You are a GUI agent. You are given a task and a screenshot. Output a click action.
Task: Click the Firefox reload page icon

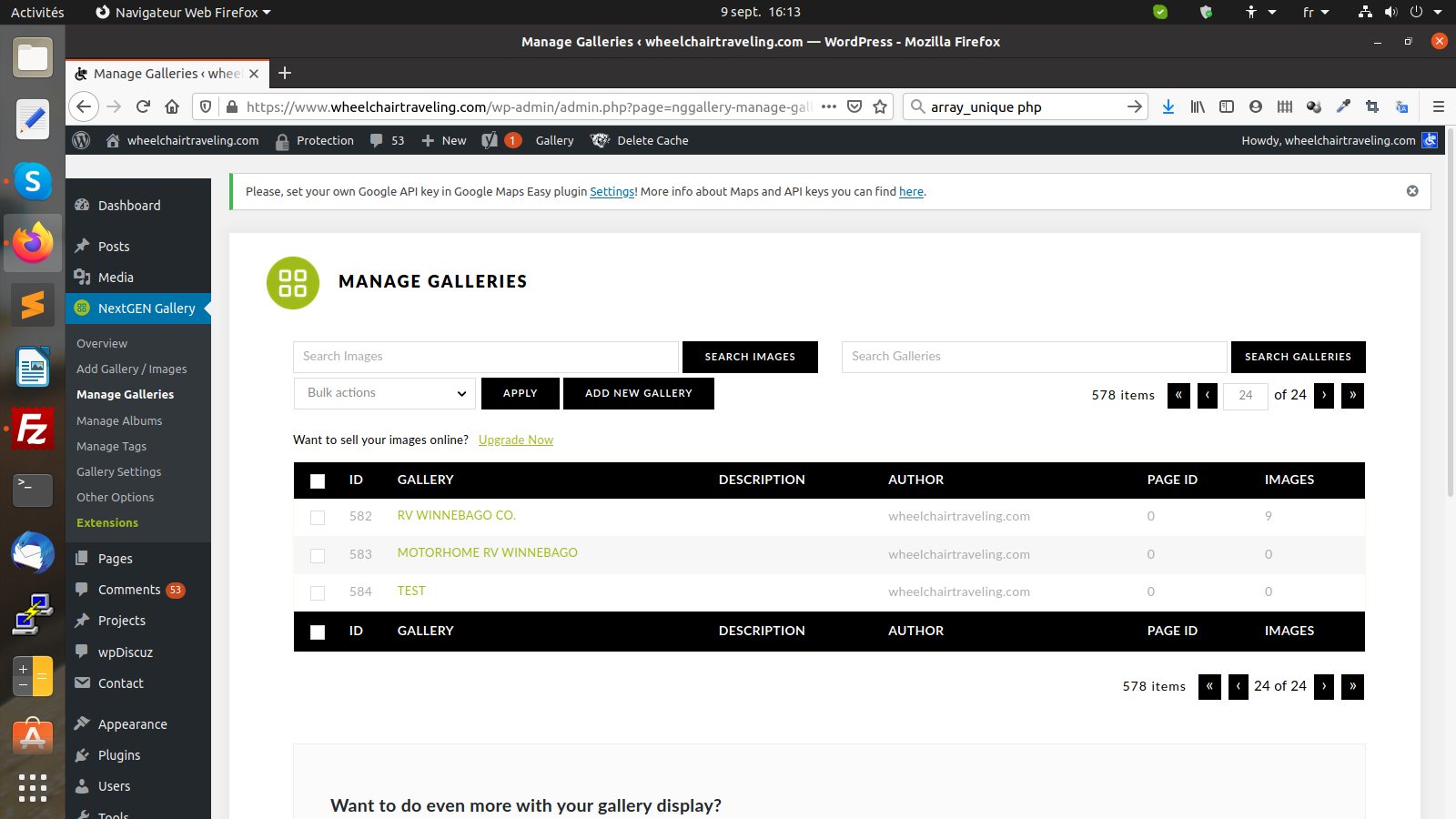pos(143,106)
